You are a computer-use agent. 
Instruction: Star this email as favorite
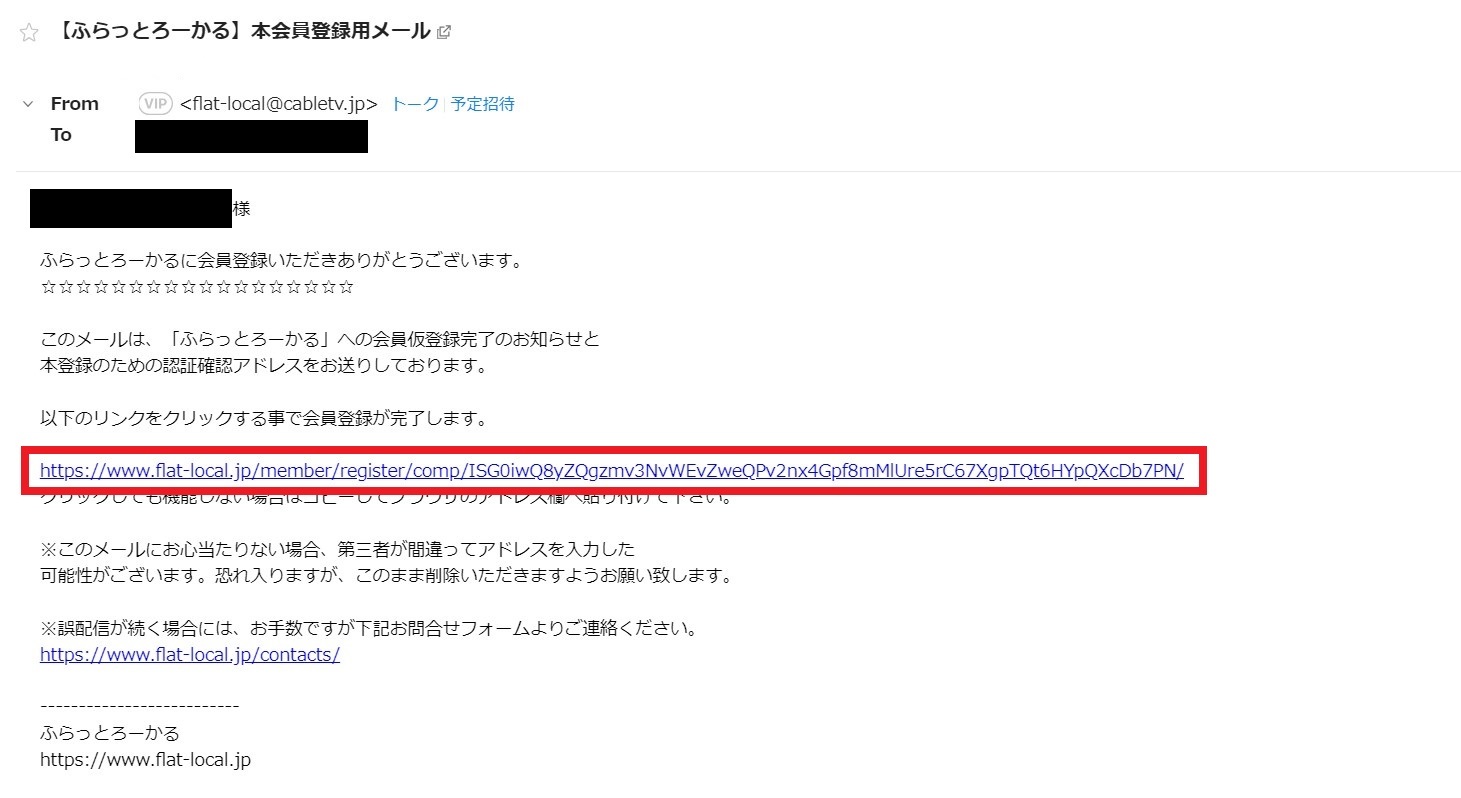point(29,32)
